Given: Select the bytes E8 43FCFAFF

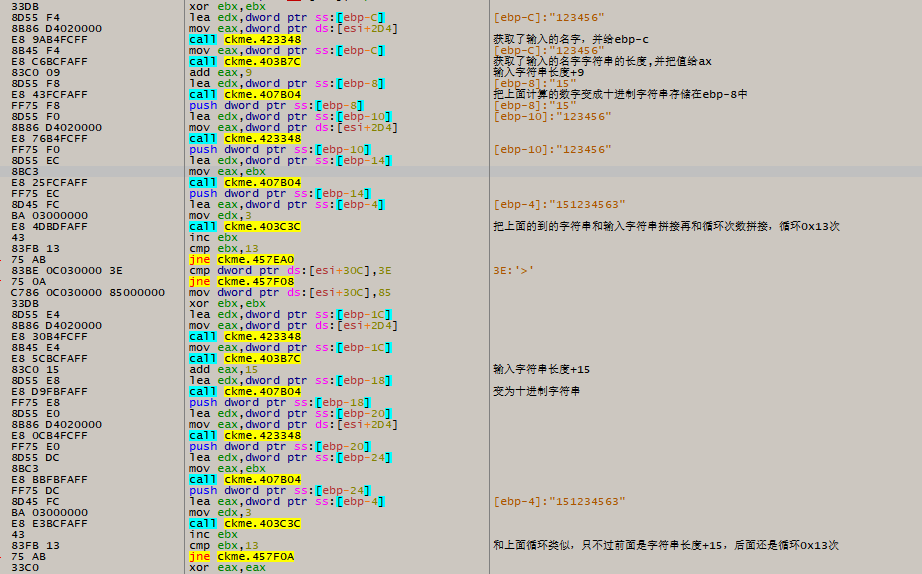Looking at the screenshot, I should tap(49, 95).
